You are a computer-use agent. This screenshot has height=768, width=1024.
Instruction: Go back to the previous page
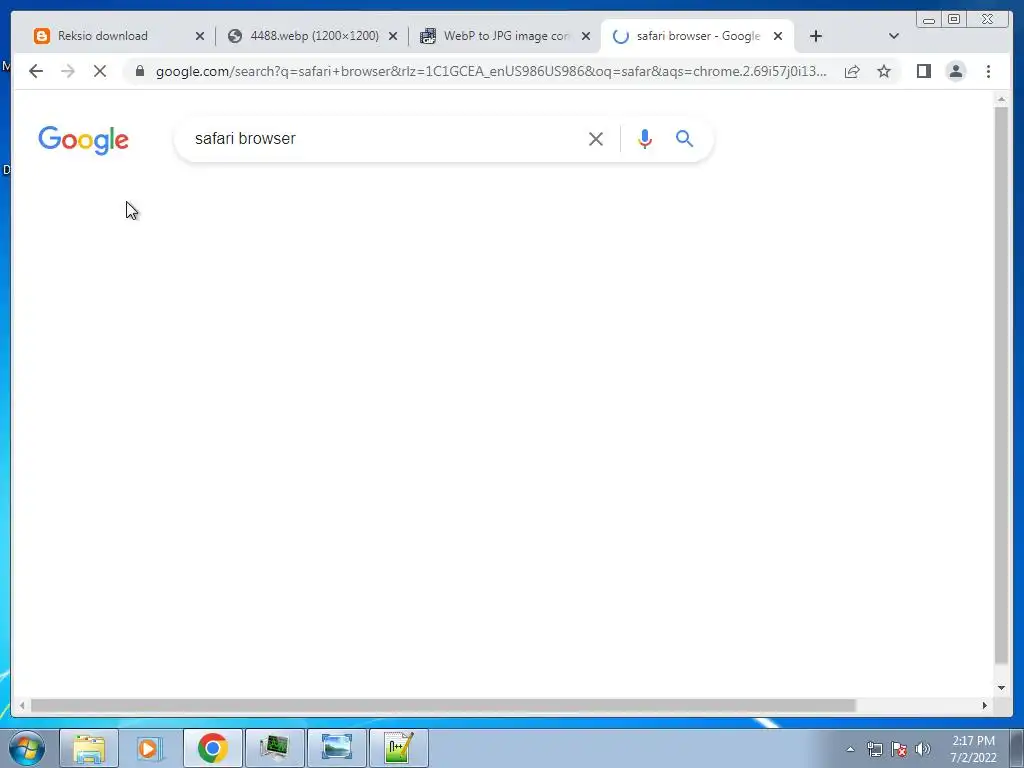pyautogui.click(x=36, y=71)
